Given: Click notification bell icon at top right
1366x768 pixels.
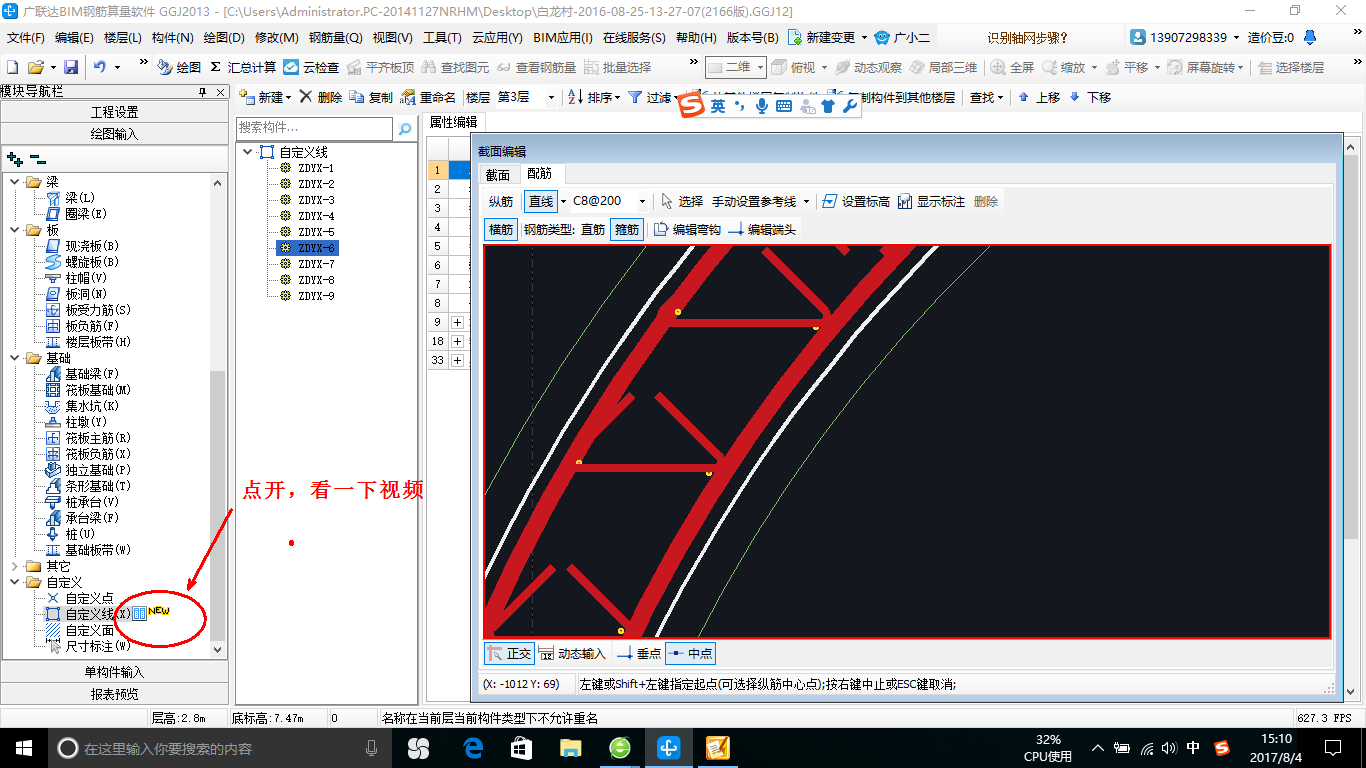Looking at the screenshot, I should 1310,37.
